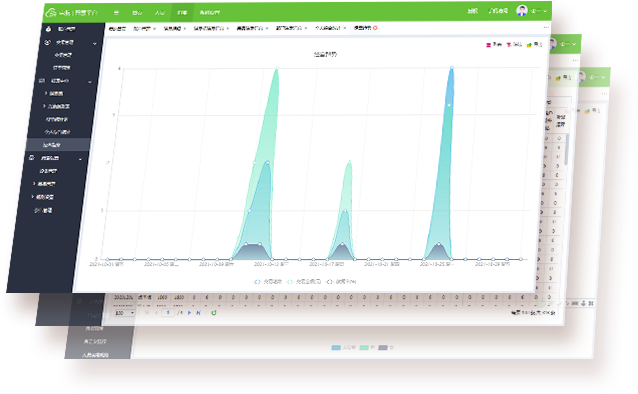
Task: Click the page number input field in pagination
Action: pyautogui.click(x=168, y=313)
